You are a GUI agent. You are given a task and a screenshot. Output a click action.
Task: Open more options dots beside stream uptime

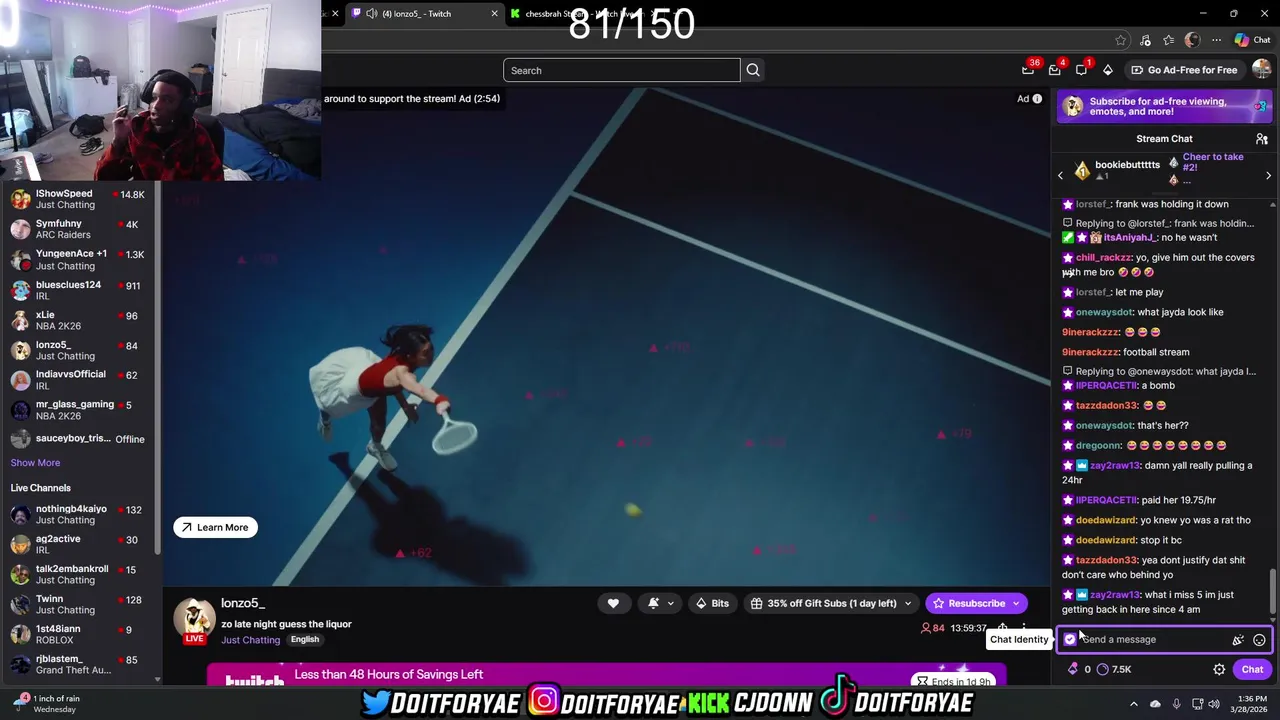pos(1023,629)
